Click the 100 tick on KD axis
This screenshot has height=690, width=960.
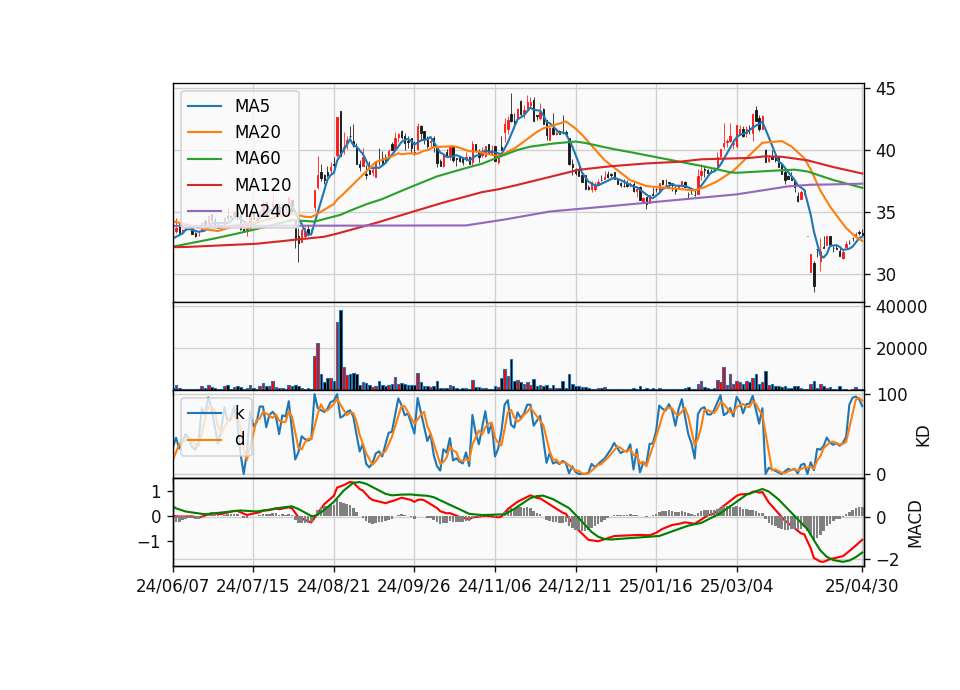click(x=891, y=396)
